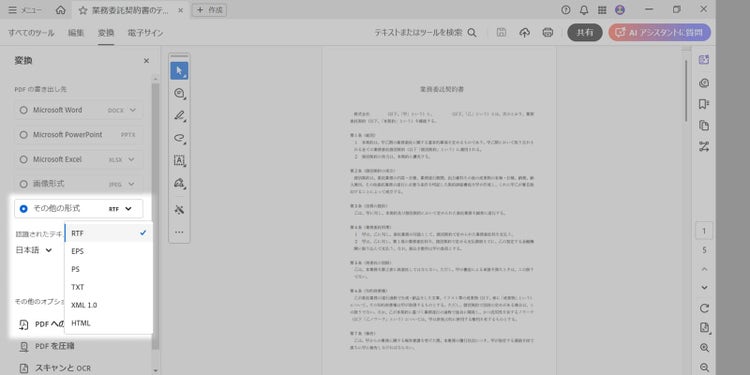Click the PDF を圧縮 option
This screenshot has height=375, width=750.
[x=55, y=346]
